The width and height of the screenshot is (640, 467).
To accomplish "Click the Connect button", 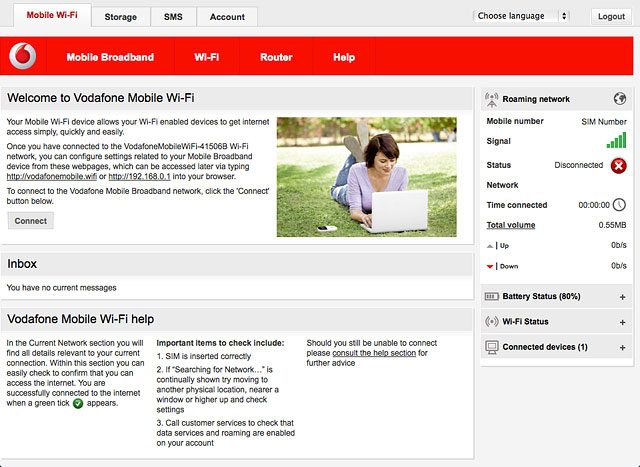I will (31, 221).
